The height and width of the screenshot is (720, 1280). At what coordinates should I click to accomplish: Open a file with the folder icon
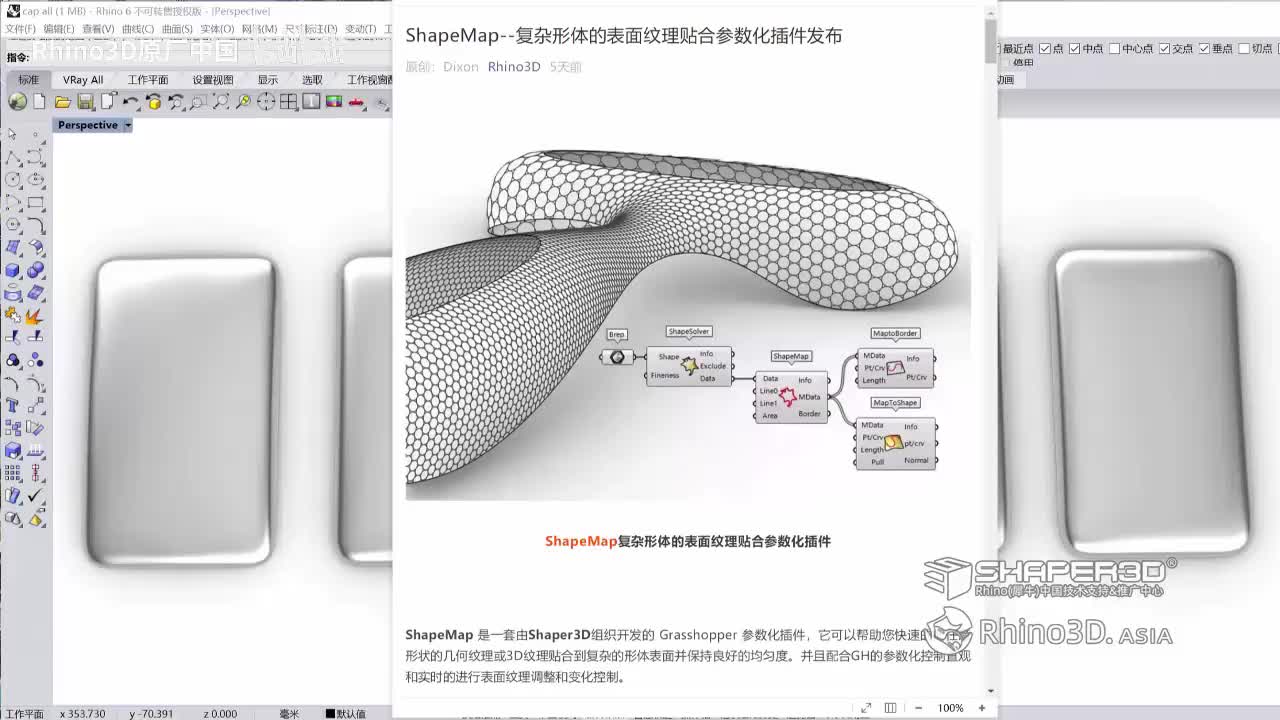[63, 101]
